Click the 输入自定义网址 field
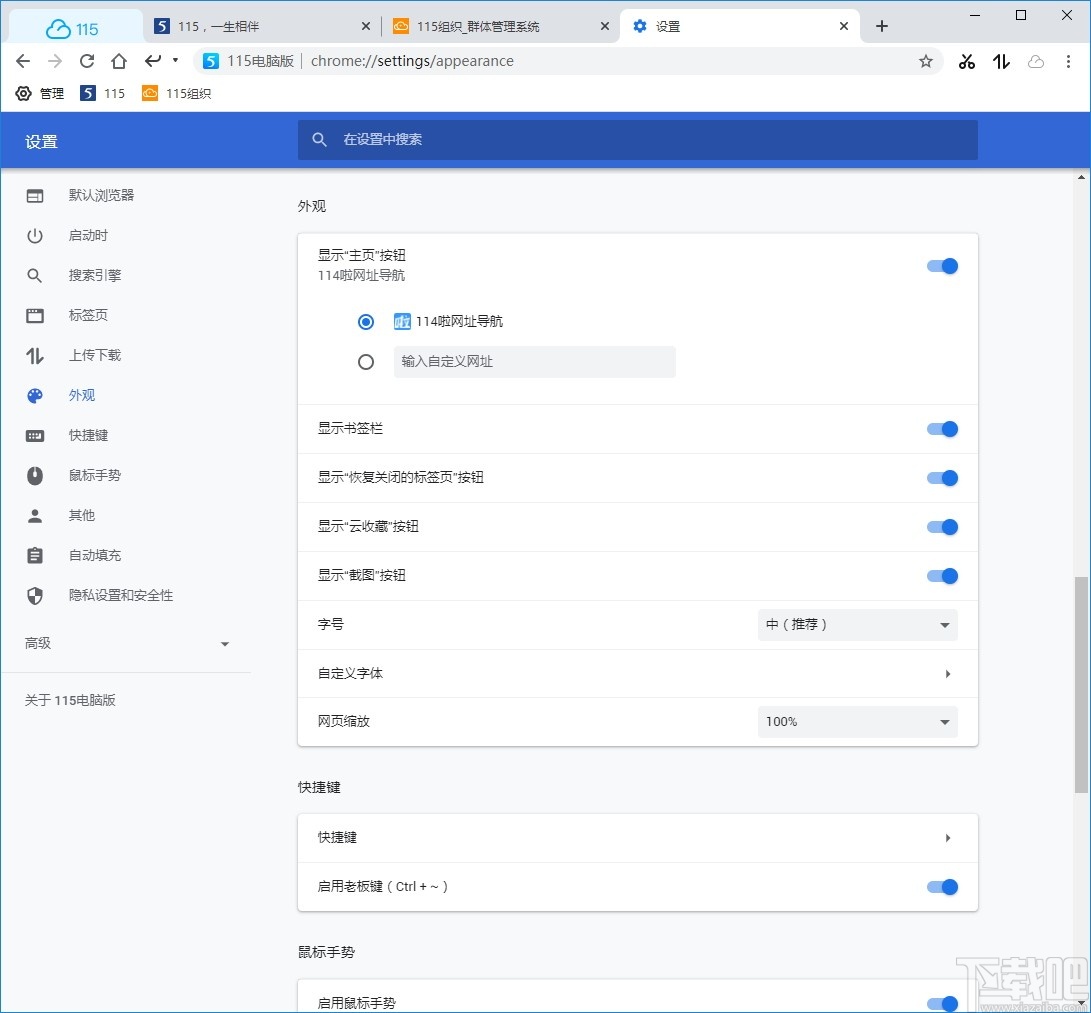This screenshot has width=1091, height=1013. (534, 362)
